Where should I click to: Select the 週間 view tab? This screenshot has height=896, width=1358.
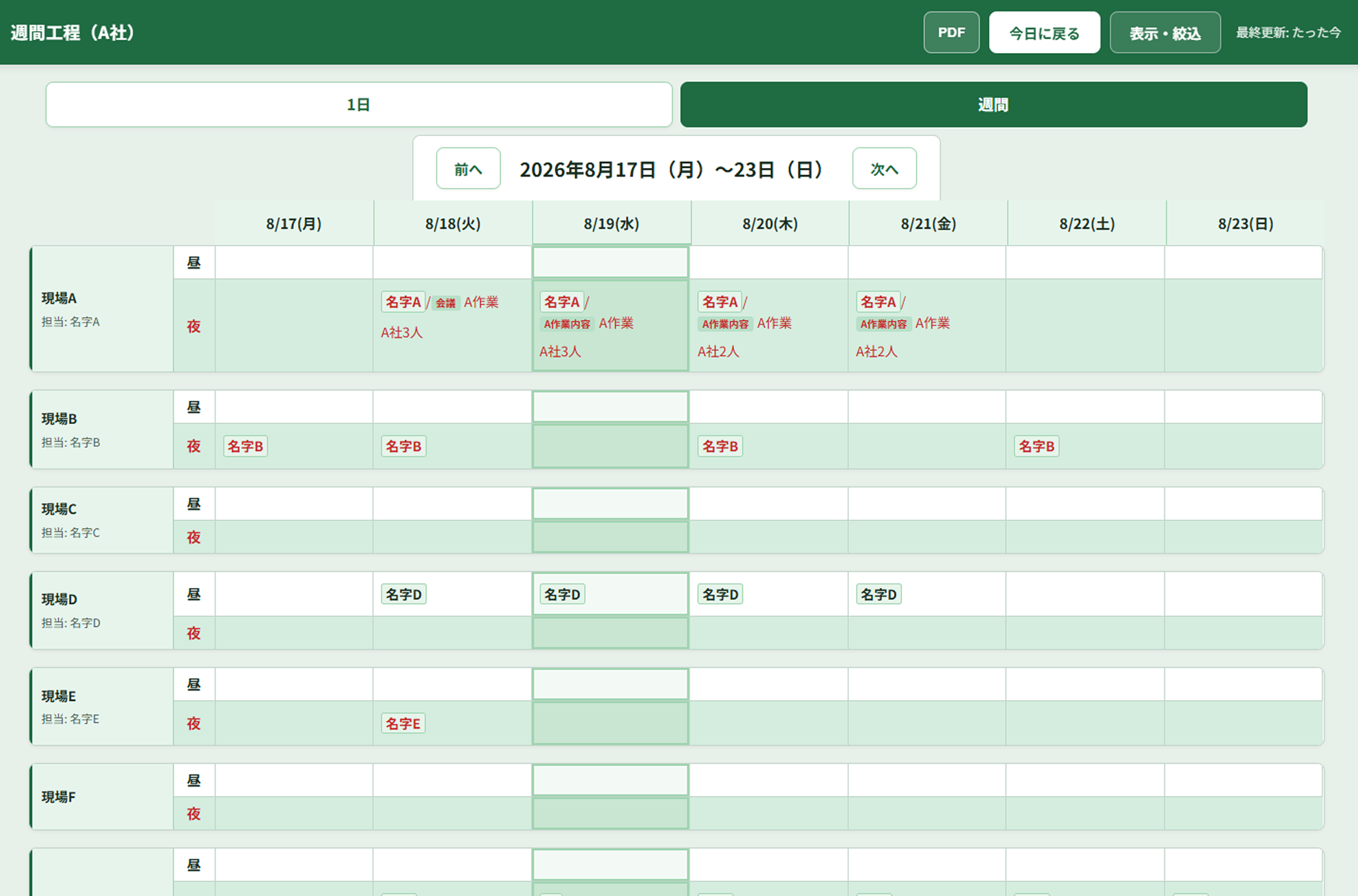(994, 104)
